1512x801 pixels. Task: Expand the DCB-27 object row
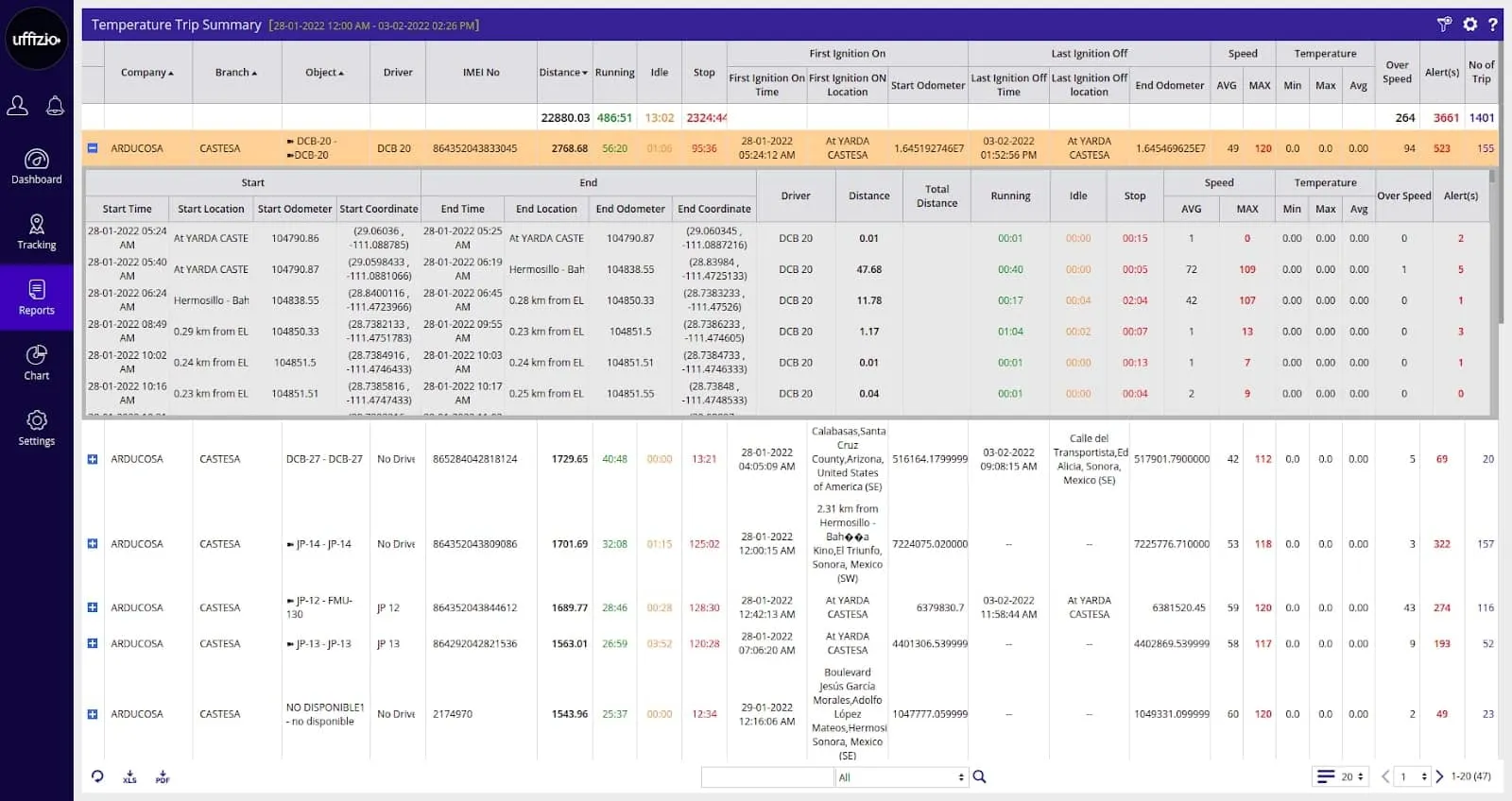tap(93, 459)
